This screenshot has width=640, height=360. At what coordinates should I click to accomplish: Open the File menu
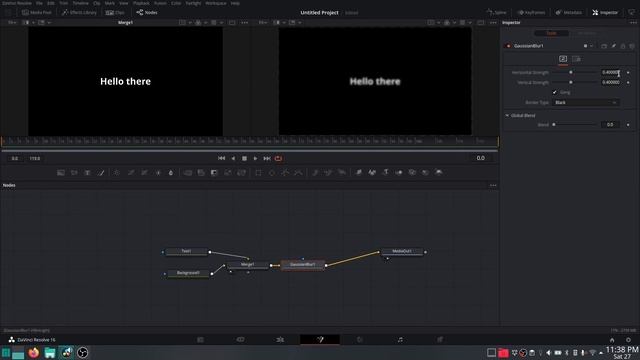point(39,3)
